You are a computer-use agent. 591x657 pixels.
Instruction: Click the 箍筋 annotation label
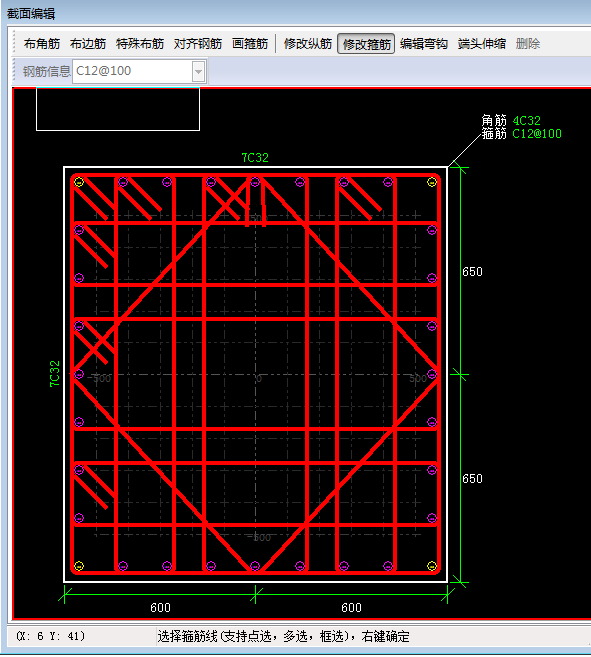click(494, 134)
